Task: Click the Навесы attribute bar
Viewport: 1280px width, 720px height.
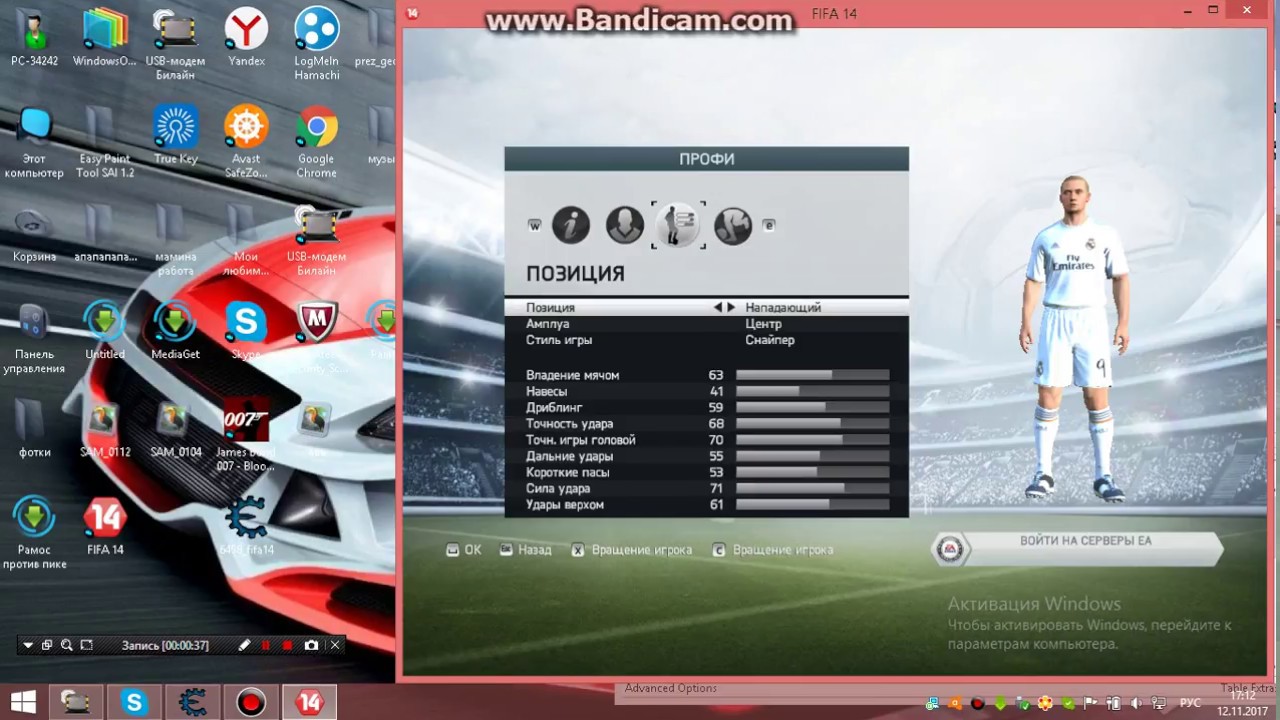Action: pyautogui.click(x=812, y=391)
